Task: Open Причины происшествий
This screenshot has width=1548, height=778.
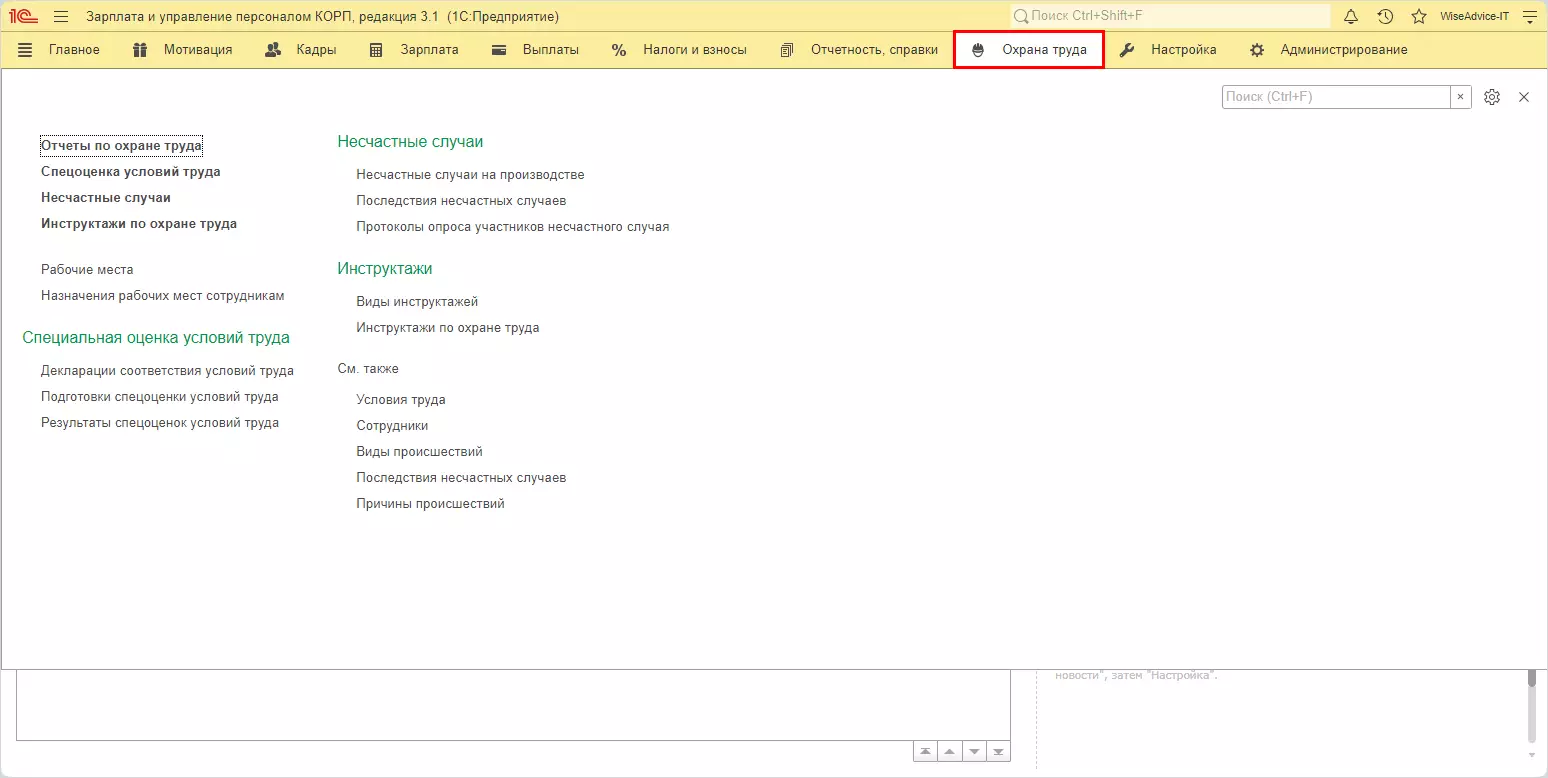Action: point(430,504)
